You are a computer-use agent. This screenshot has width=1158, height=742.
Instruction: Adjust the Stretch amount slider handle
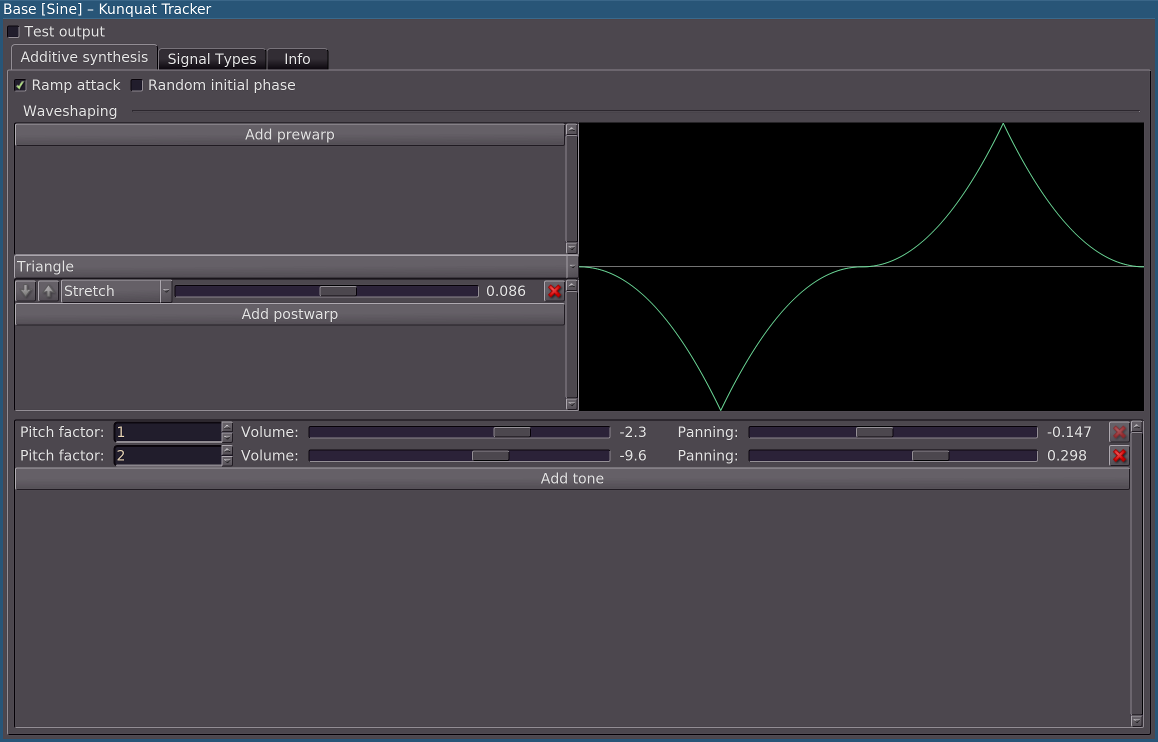[x=338, y=291]
